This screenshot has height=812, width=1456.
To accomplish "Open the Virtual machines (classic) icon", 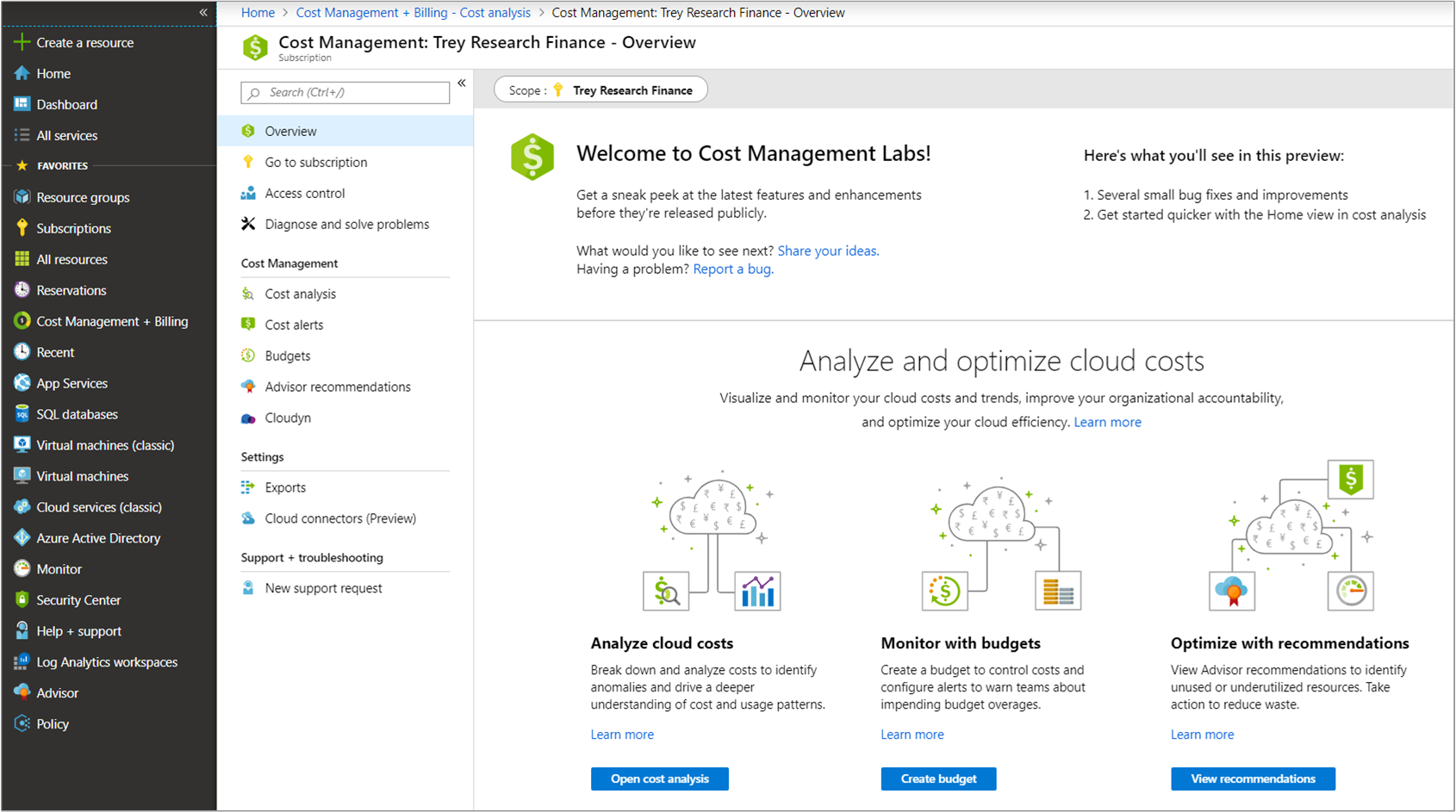I will tap(22, 445).
